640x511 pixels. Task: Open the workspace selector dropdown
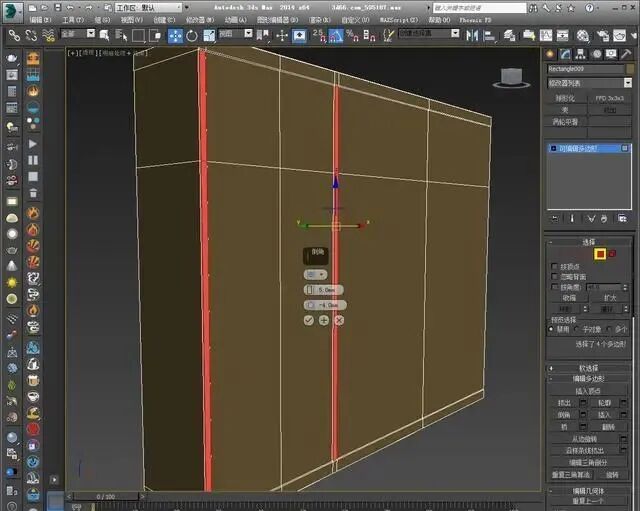tap(149, 7)
